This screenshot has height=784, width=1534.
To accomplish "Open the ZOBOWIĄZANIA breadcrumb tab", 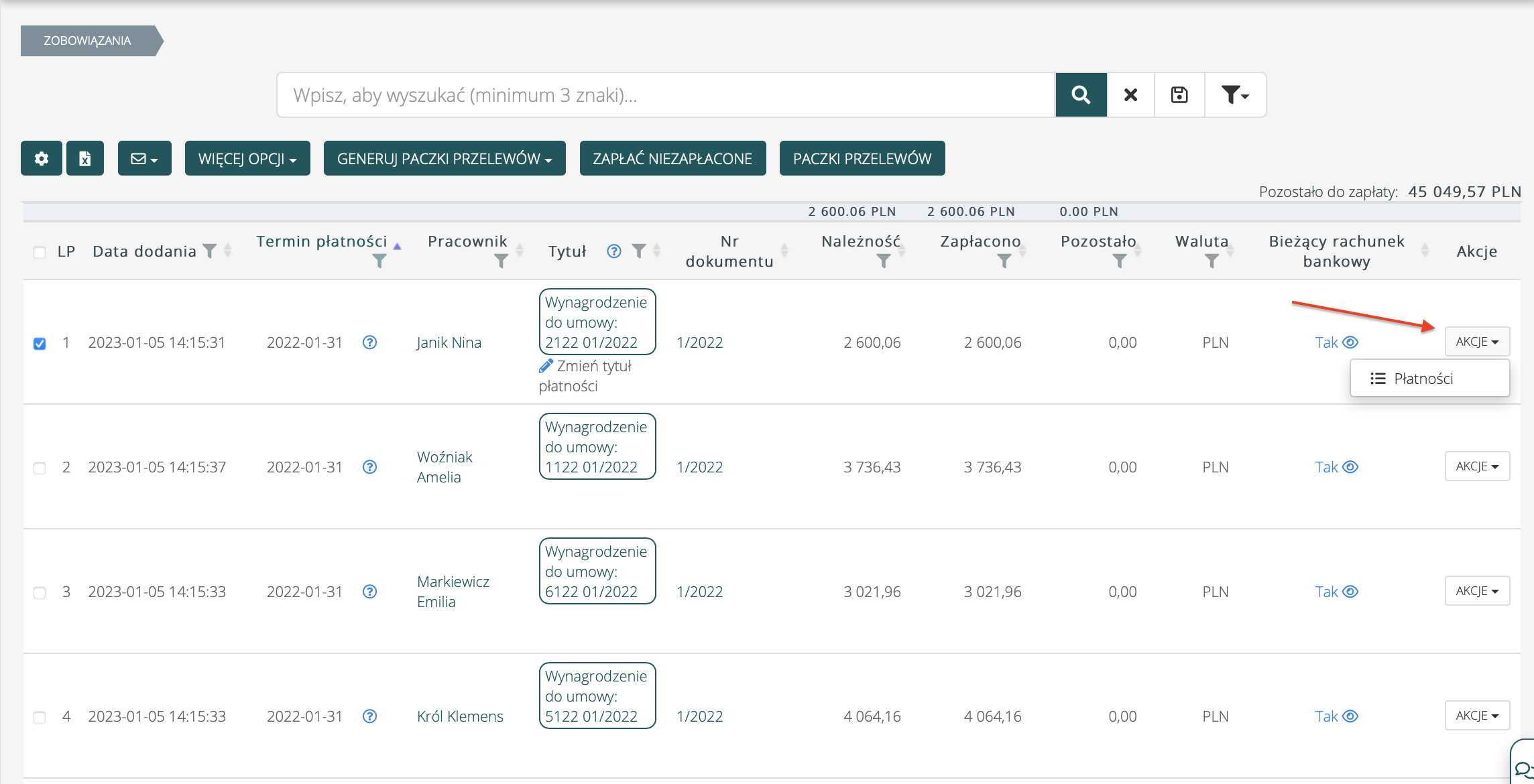I will pyautogui.click(x=88, y=41).
